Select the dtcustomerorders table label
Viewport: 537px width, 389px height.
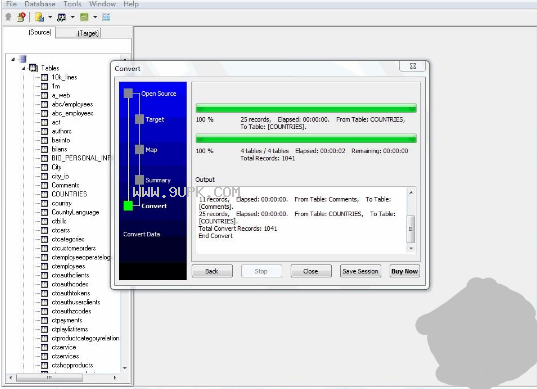pyautogui.click(x=74, y=248)
